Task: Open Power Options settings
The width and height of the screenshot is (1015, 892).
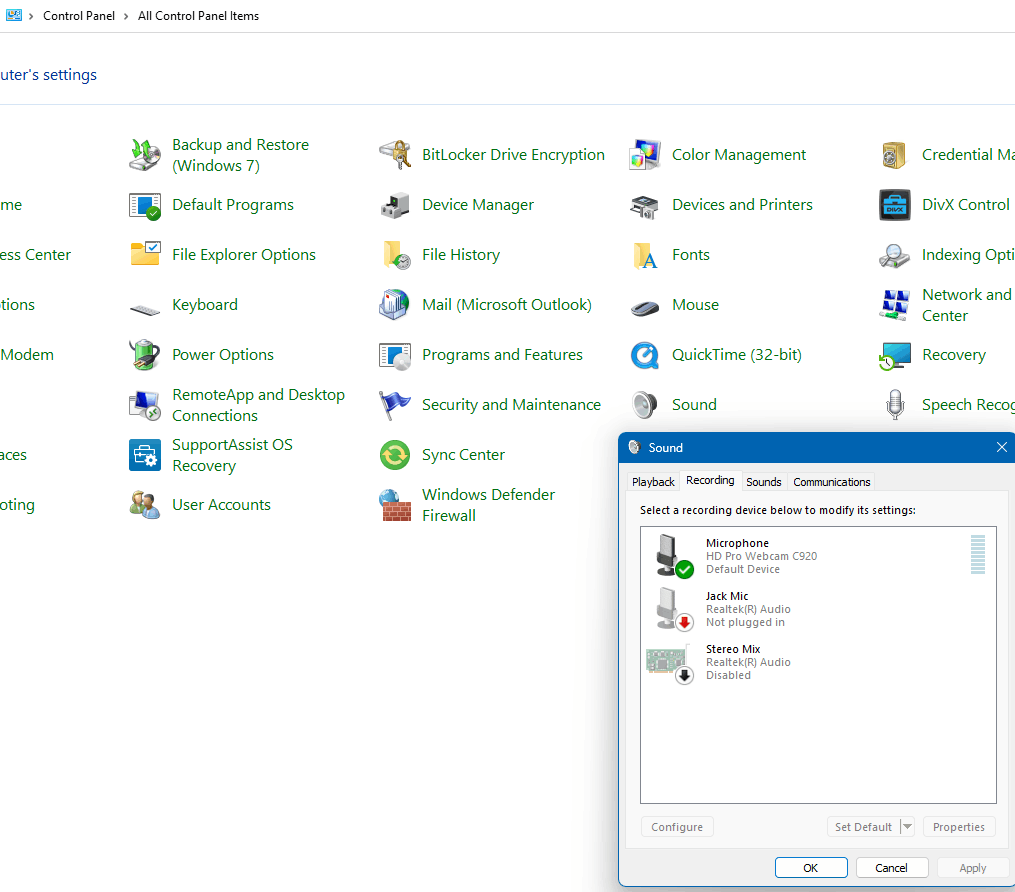Action: [222, 355]
